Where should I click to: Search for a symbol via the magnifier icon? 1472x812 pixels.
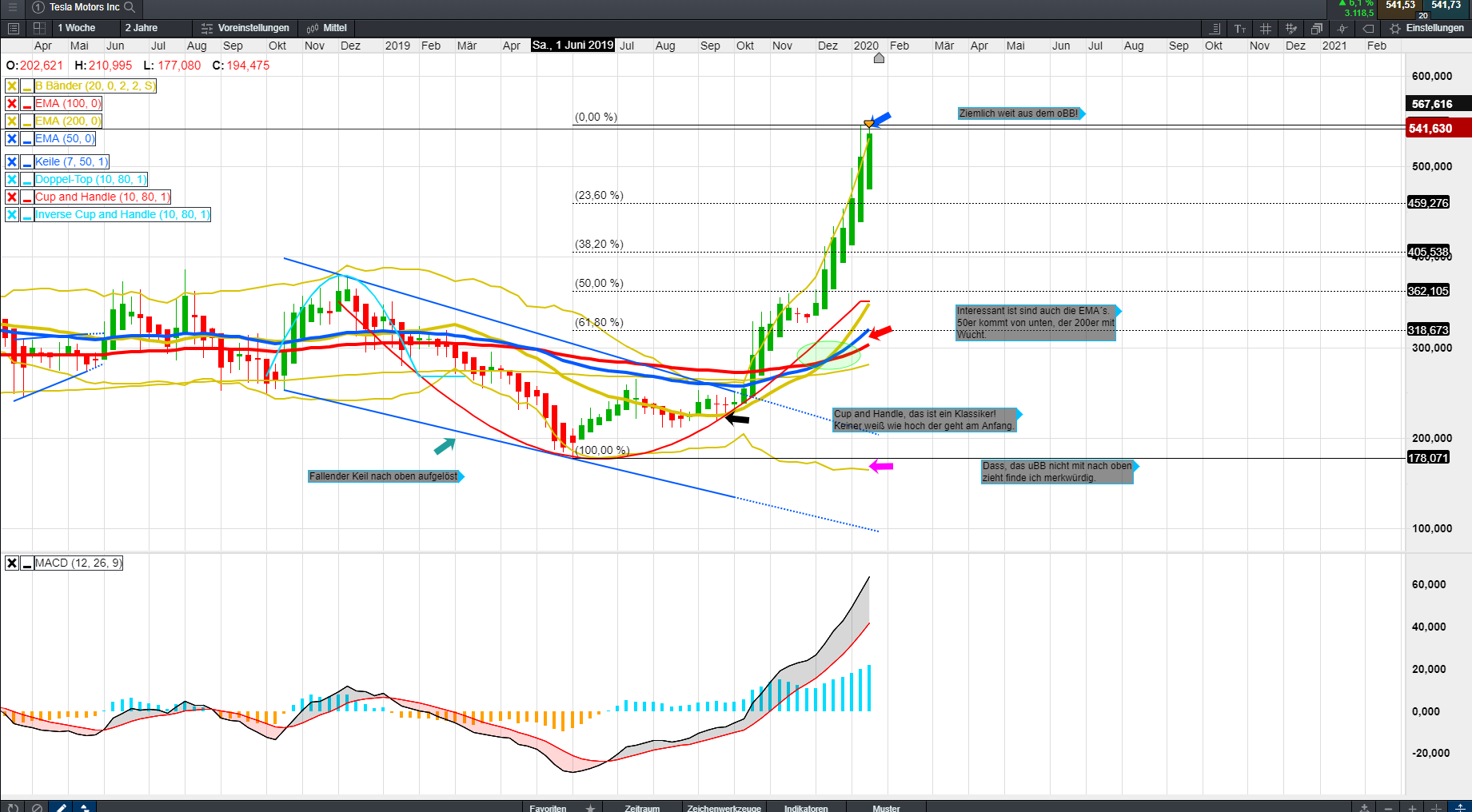[130, 7]
